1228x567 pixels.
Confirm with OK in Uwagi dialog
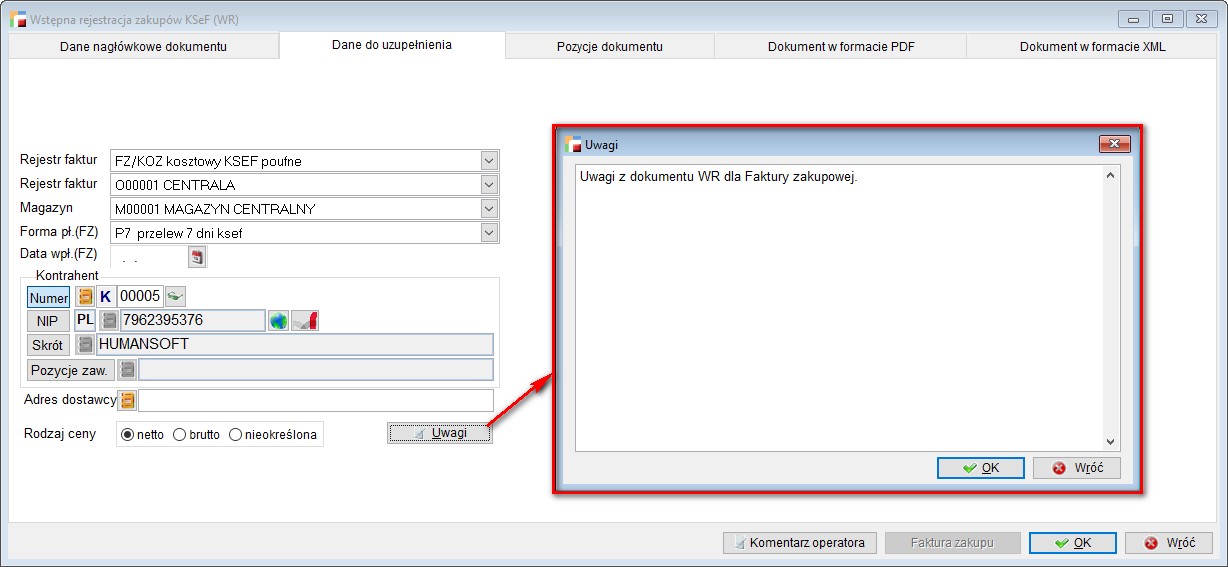980,468
